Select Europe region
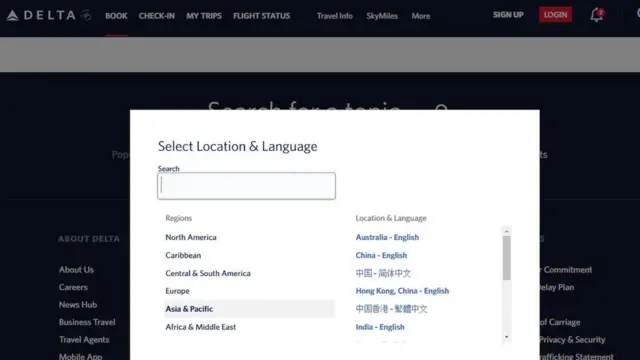Screen dimensions: 640x360 (x=178, y=291)
